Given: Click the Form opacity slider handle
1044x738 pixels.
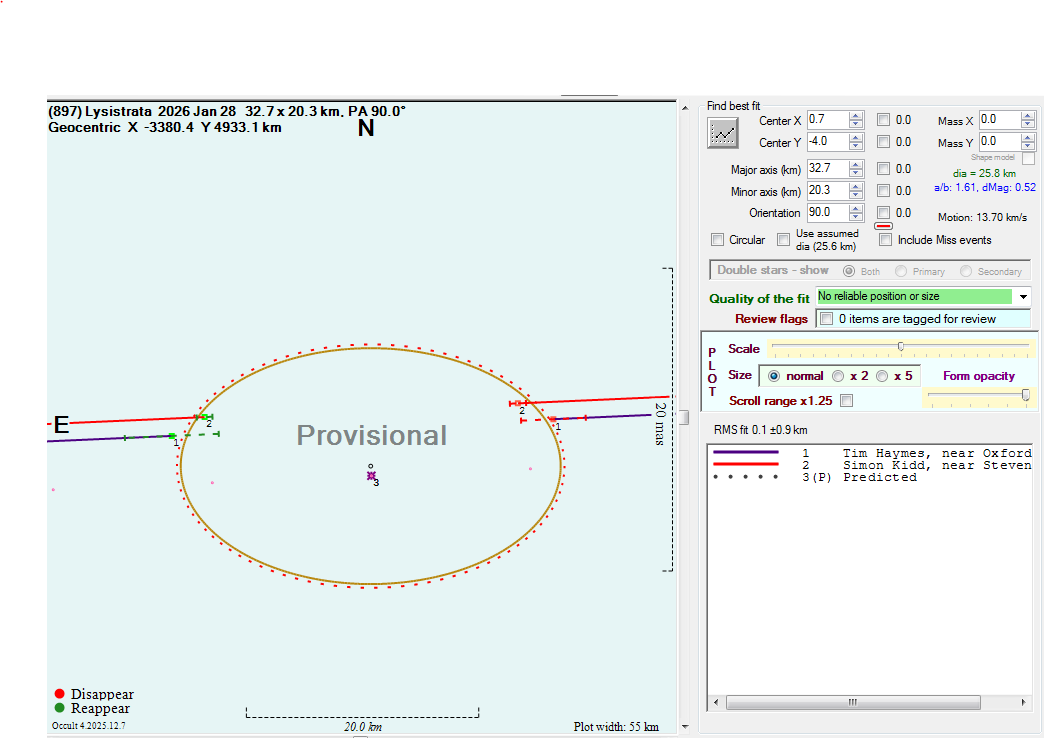Looking at the screenshot, I should [x=1025, y=395].
